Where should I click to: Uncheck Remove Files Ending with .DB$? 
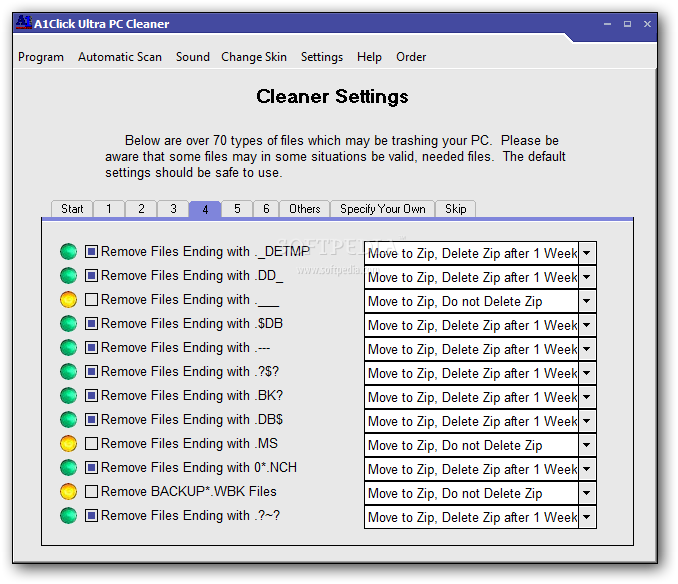tap(91, 419)
